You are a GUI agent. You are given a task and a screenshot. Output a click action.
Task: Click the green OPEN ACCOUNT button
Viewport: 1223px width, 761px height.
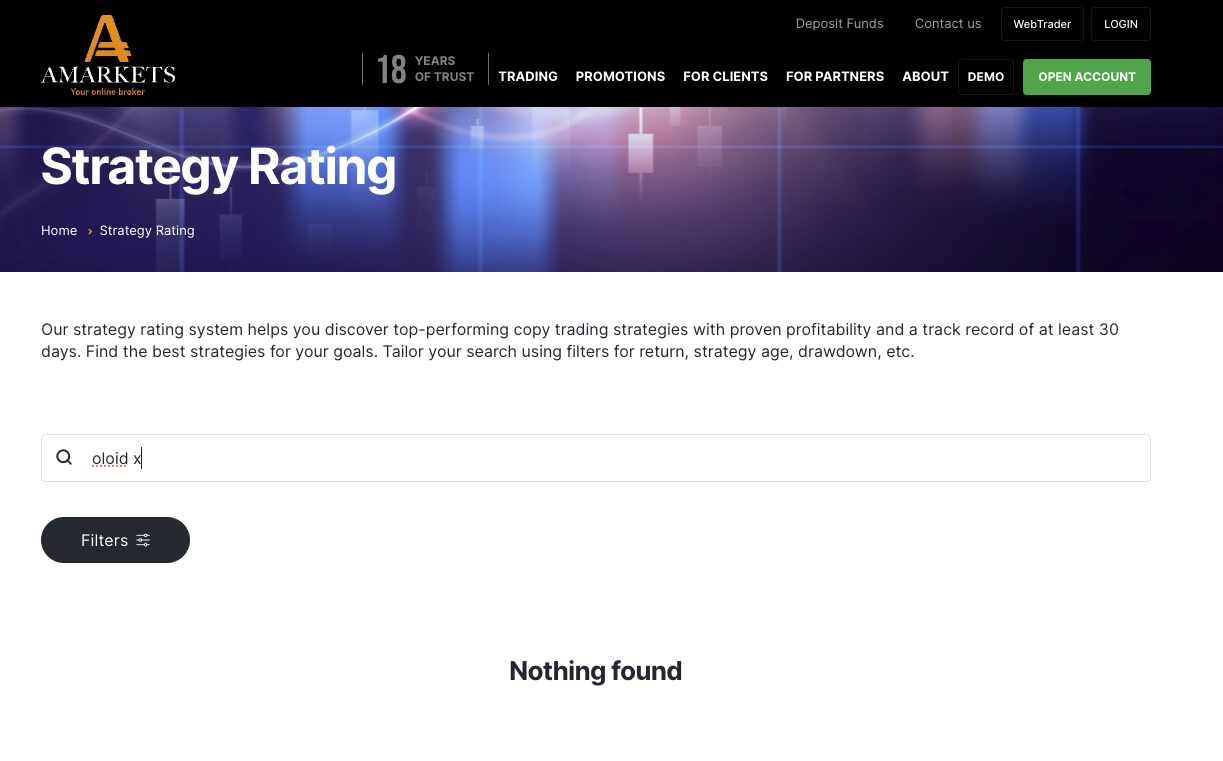(x=1087, y=77)
